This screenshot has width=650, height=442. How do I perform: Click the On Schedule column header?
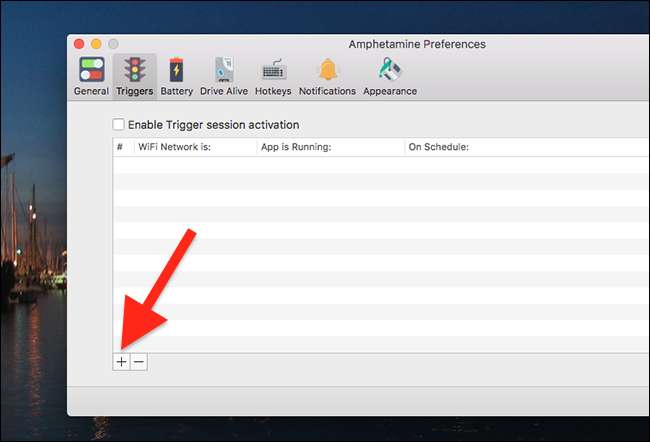pos(527,147)
